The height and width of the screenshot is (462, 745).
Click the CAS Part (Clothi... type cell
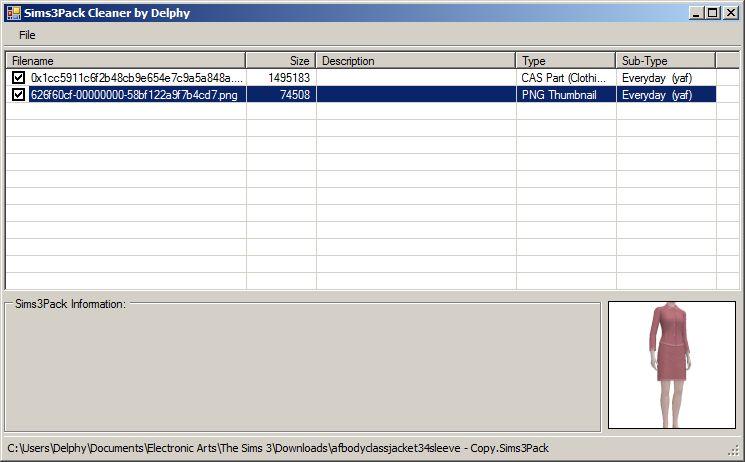coord(564,77)
